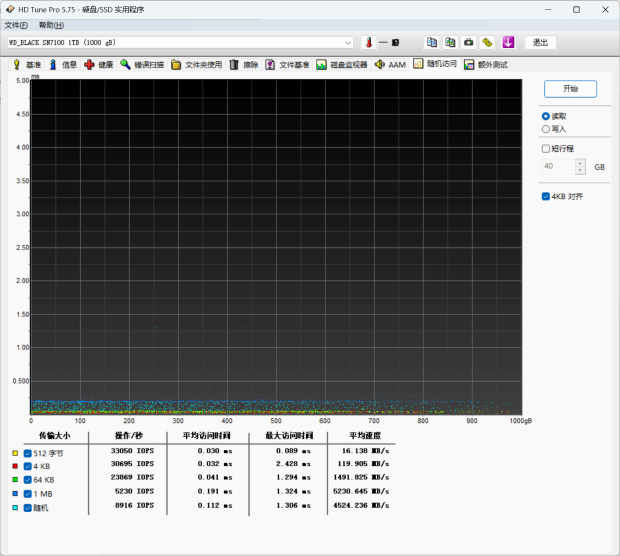Image resolution: width=620 pixels, height=556 pixels.
Task: Decrease the short stroke GB stepper
Action: (580, 170)
